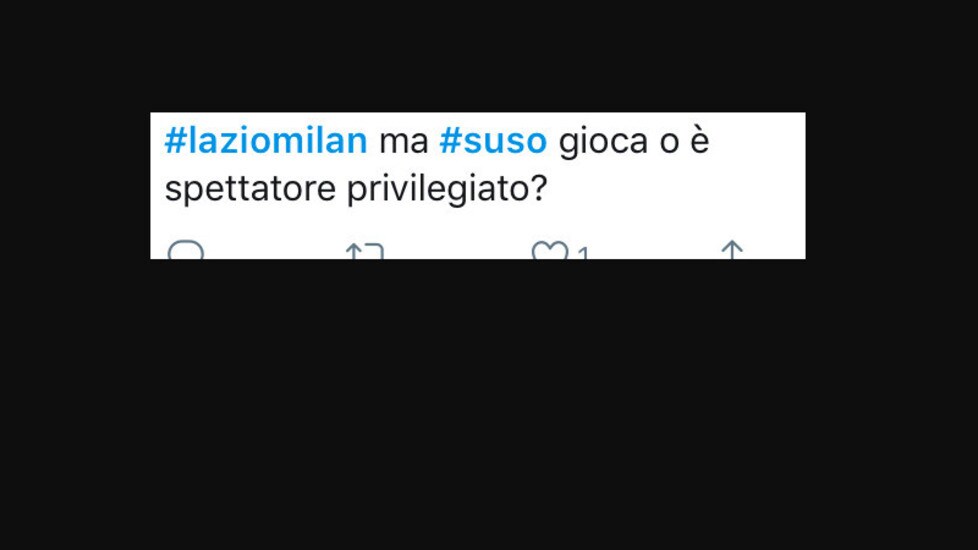This screenshot has height=550, width=978.
Task: Click white space between reply and retweet icons
Action: point(274,249)
